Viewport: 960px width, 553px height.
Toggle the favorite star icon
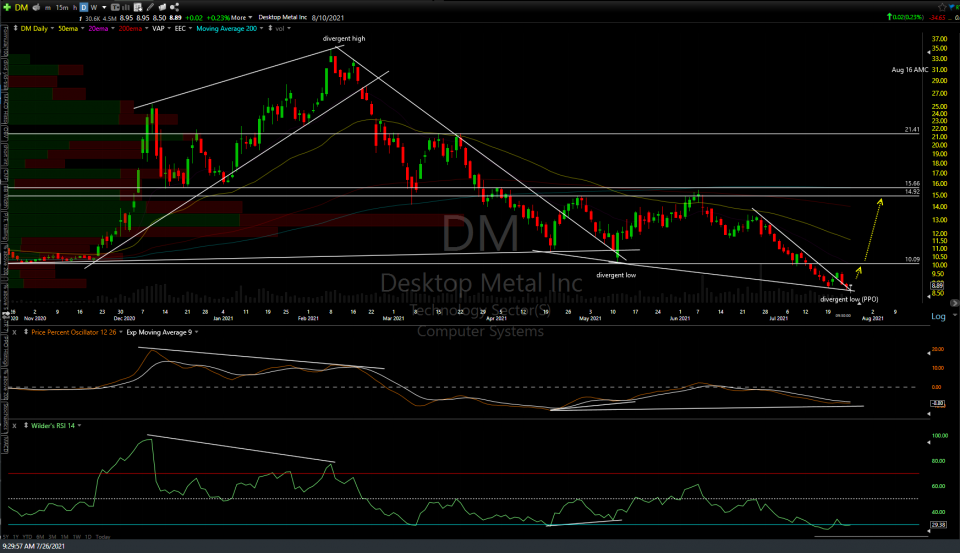click(x=943, y=7)
